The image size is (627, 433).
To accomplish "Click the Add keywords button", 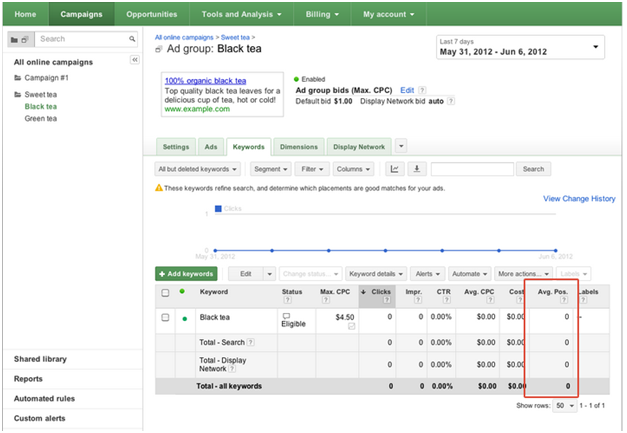I will [186, 273].
